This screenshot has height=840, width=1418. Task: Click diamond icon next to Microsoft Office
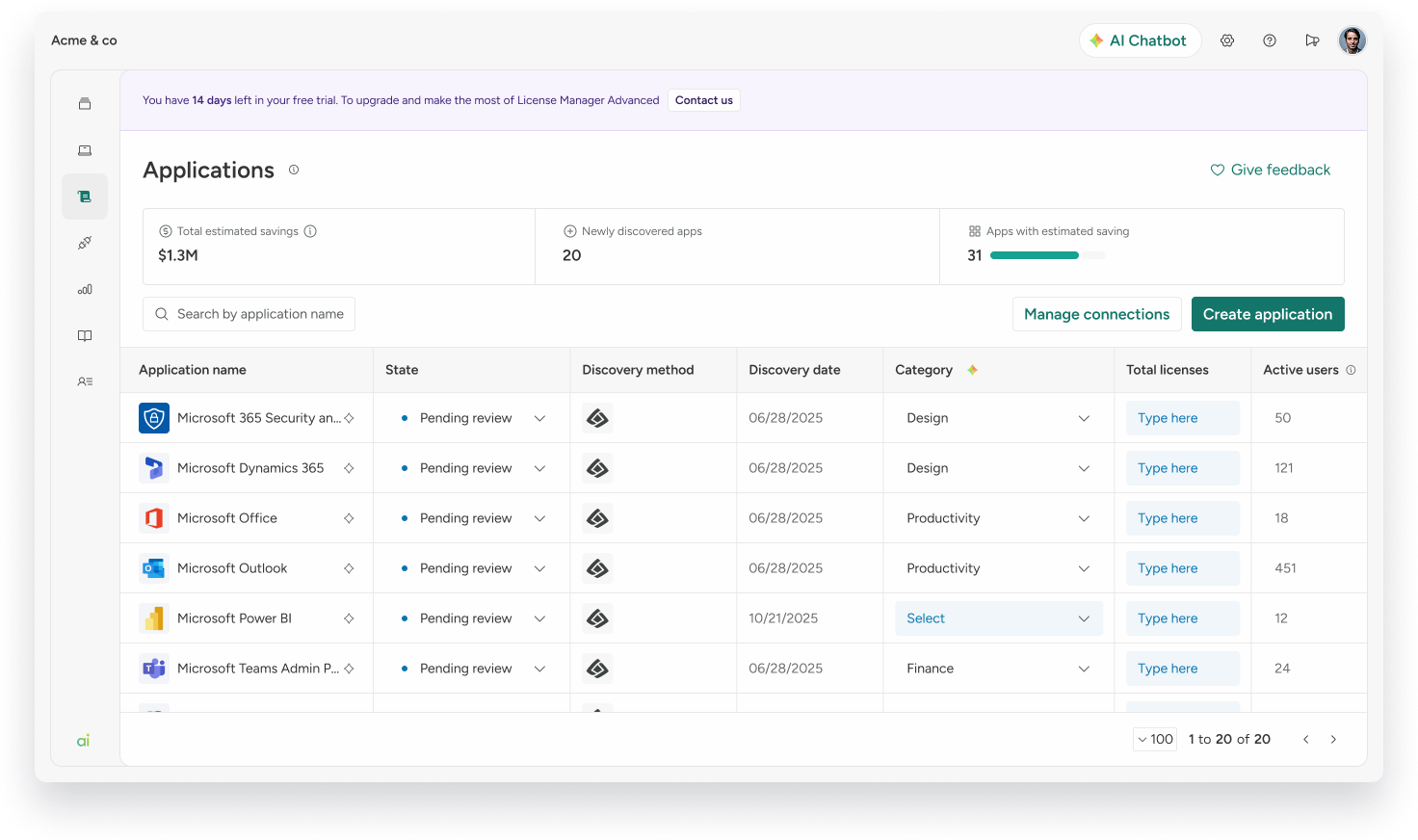click(x=349, y=518)
